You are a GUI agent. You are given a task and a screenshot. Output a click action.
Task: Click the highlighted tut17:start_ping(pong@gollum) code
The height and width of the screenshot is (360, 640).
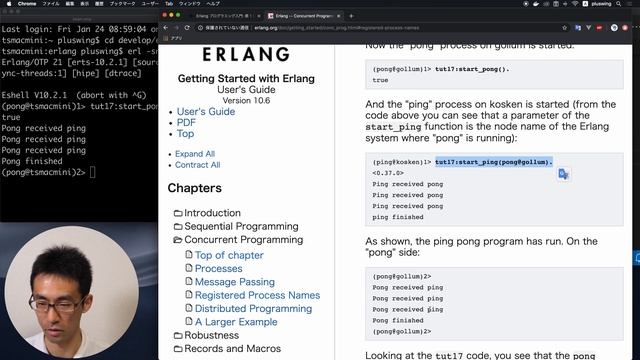tap(493, 162)
